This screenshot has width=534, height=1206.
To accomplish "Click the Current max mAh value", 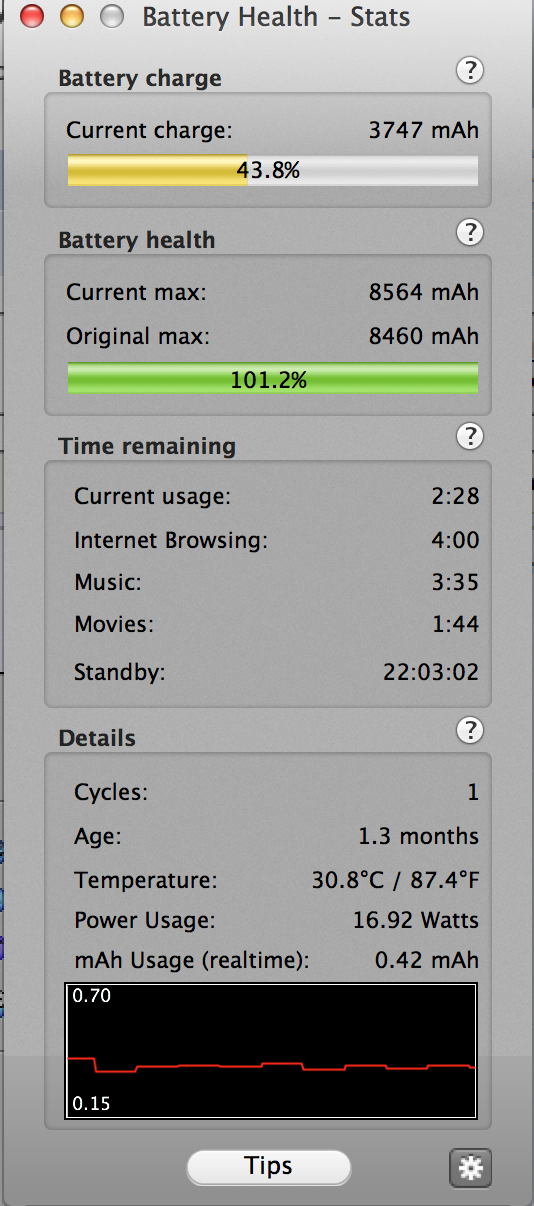I will [x=424, y=293].
